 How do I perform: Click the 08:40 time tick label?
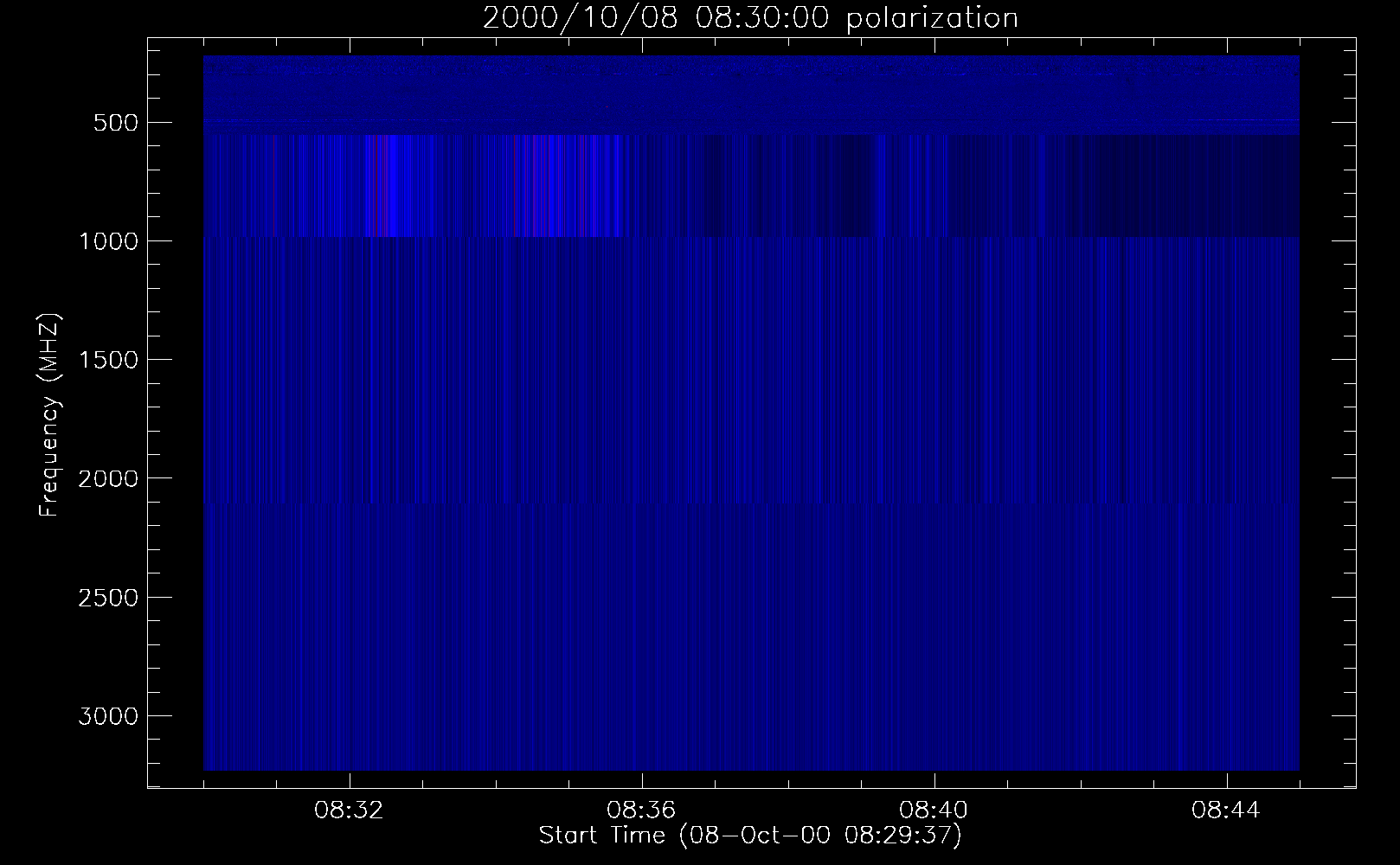(x=934, y=811)
